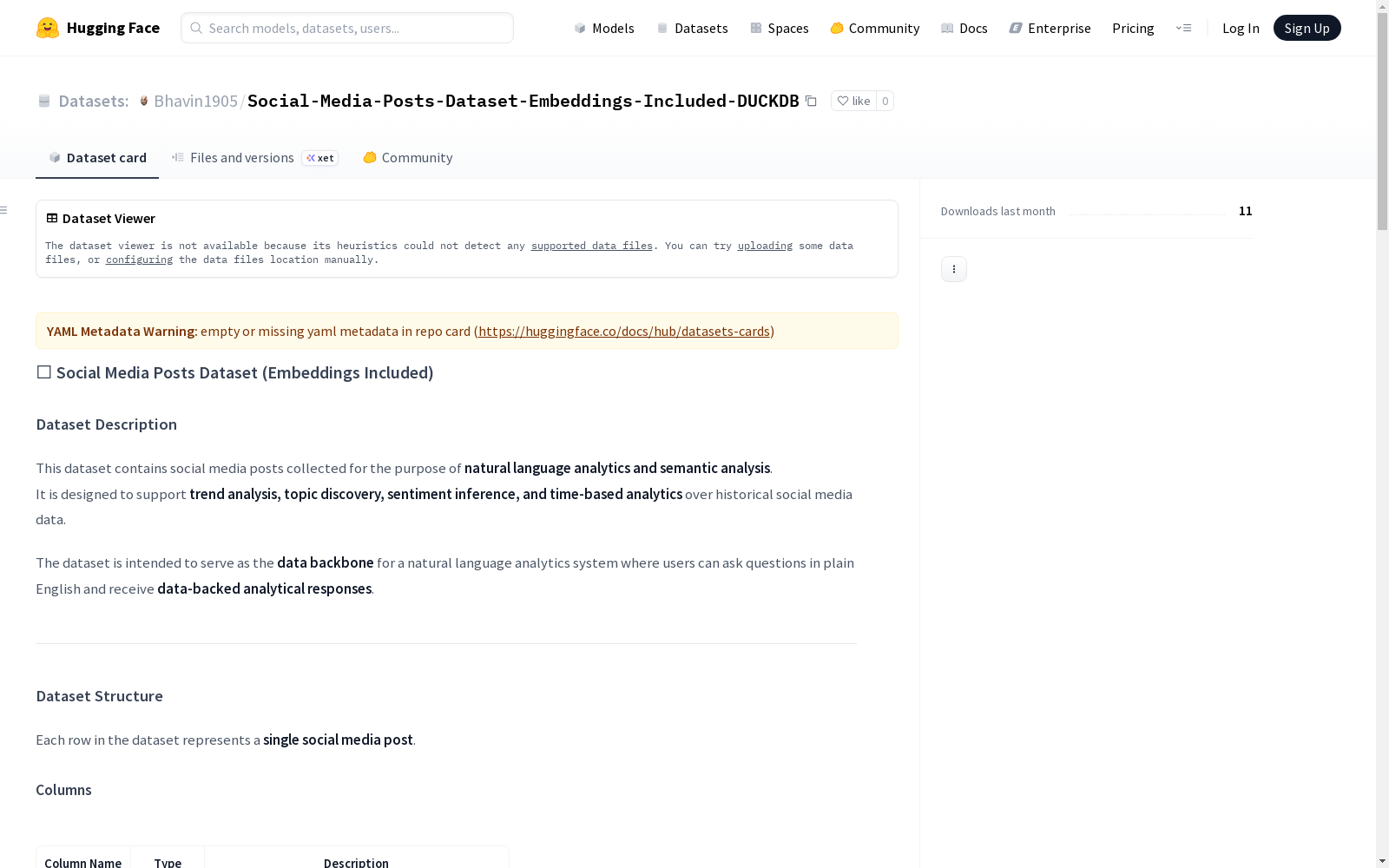Click the Social Media Posts Dataset heading
Viewport: 1389px width, 868px height.
click(234, 372)
